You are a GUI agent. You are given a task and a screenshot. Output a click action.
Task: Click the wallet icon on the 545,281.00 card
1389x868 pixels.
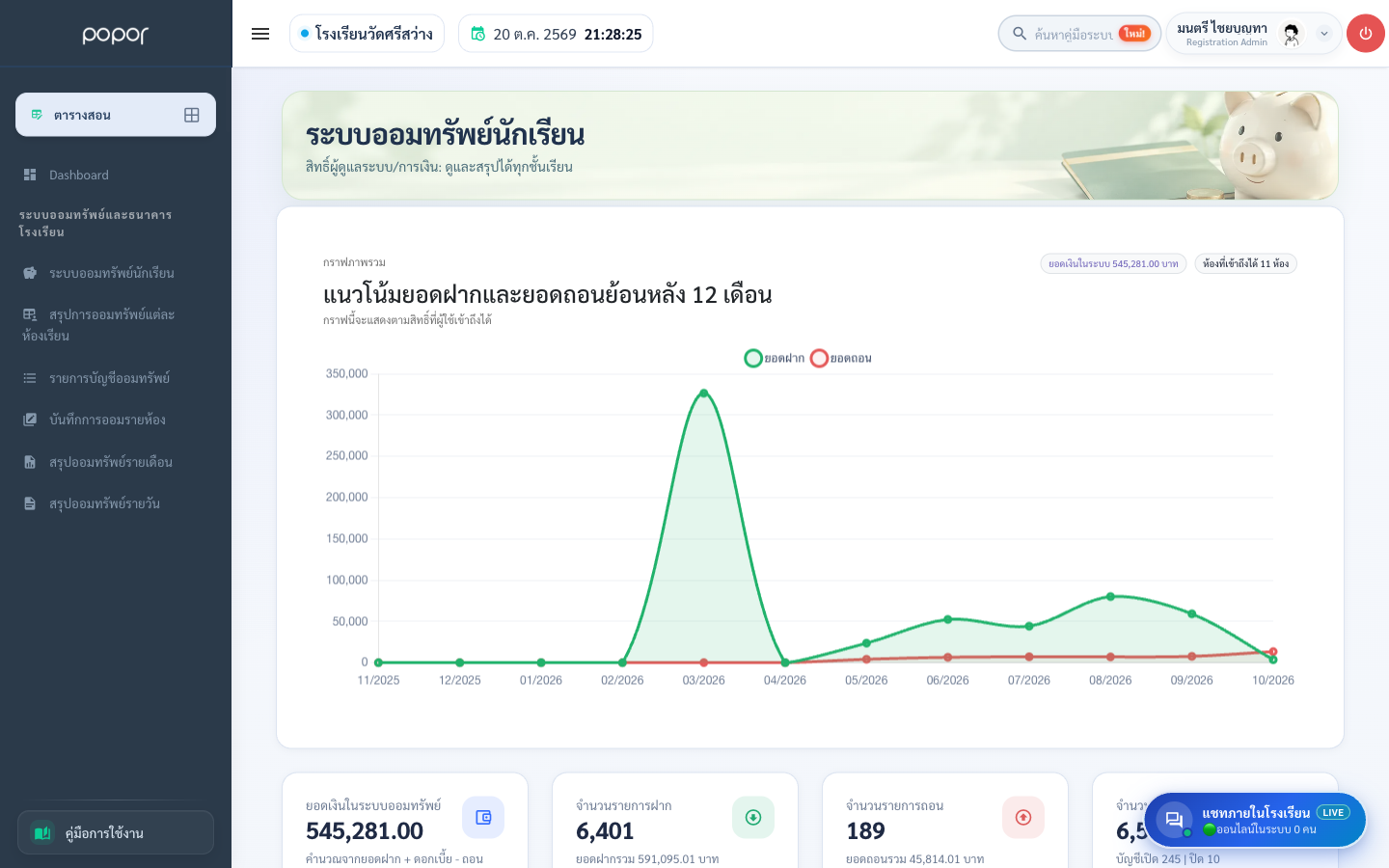pos(483,817)
